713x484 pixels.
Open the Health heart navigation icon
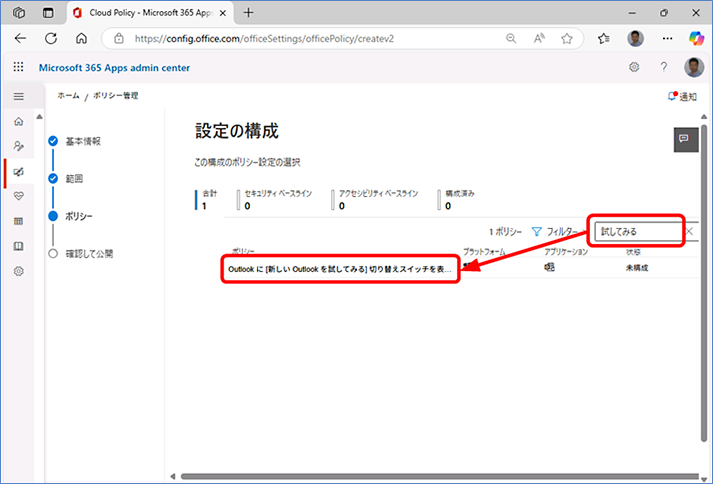19,196
